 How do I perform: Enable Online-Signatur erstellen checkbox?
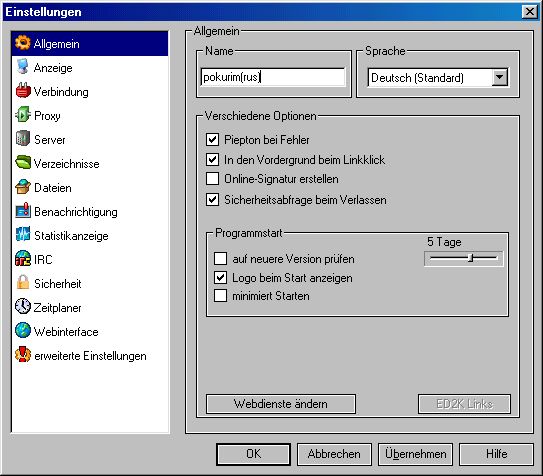click(212, 179)
